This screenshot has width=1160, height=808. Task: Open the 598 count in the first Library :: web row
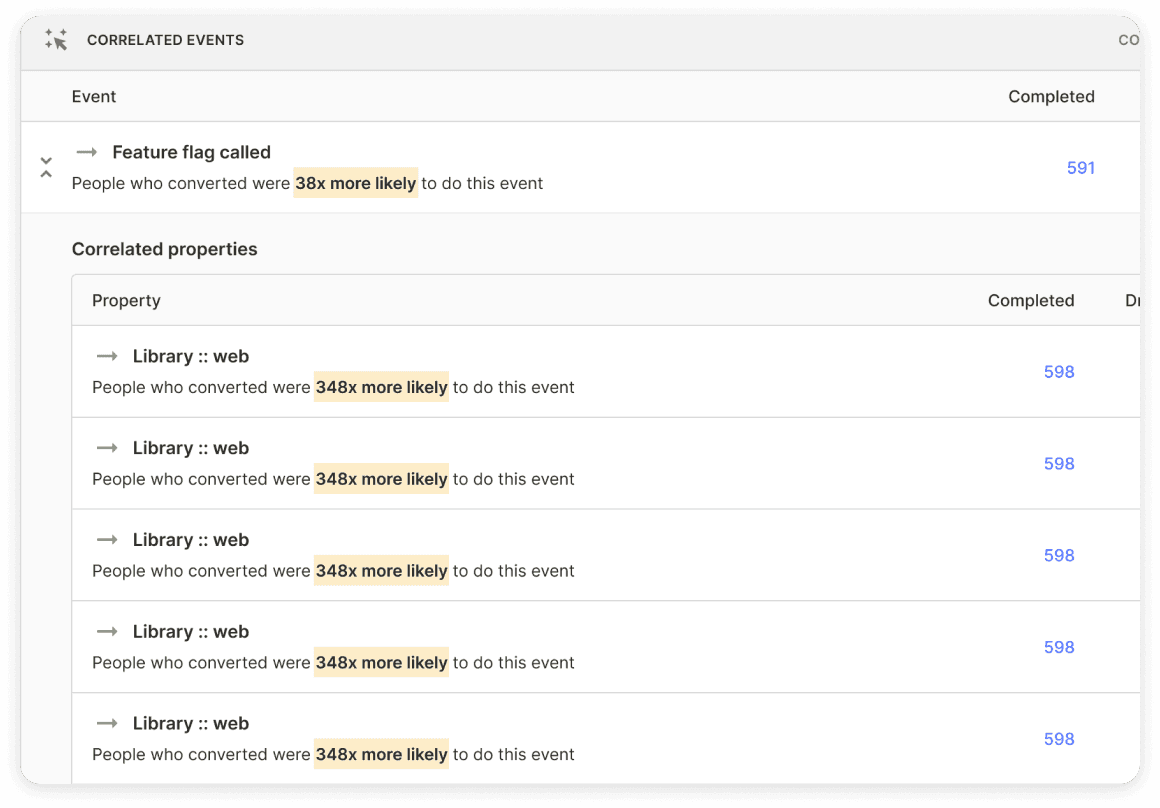tap(1058, 372)
